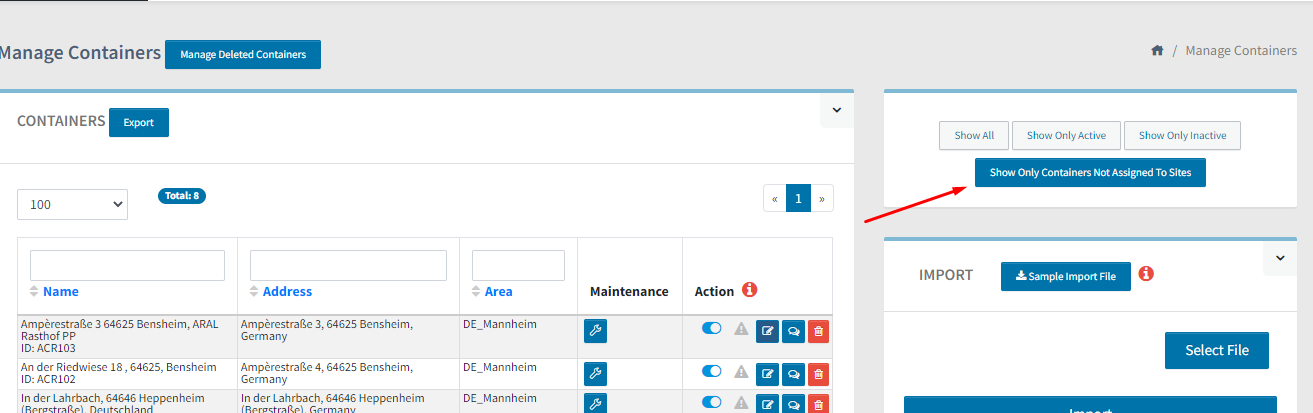Viewport: 1313px width, 413px height.
Task: Edit the ACR103 container
Action: (x=767, y=331)
